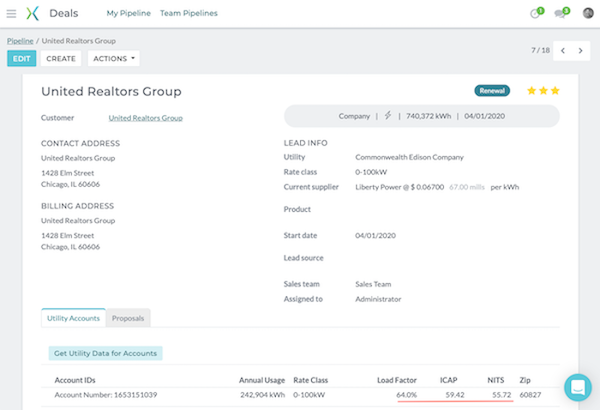Image resolution: width=600 pixels, height=410 pixels.
Task: Click the Account IDs column header
Action: [x=75, y=380]
